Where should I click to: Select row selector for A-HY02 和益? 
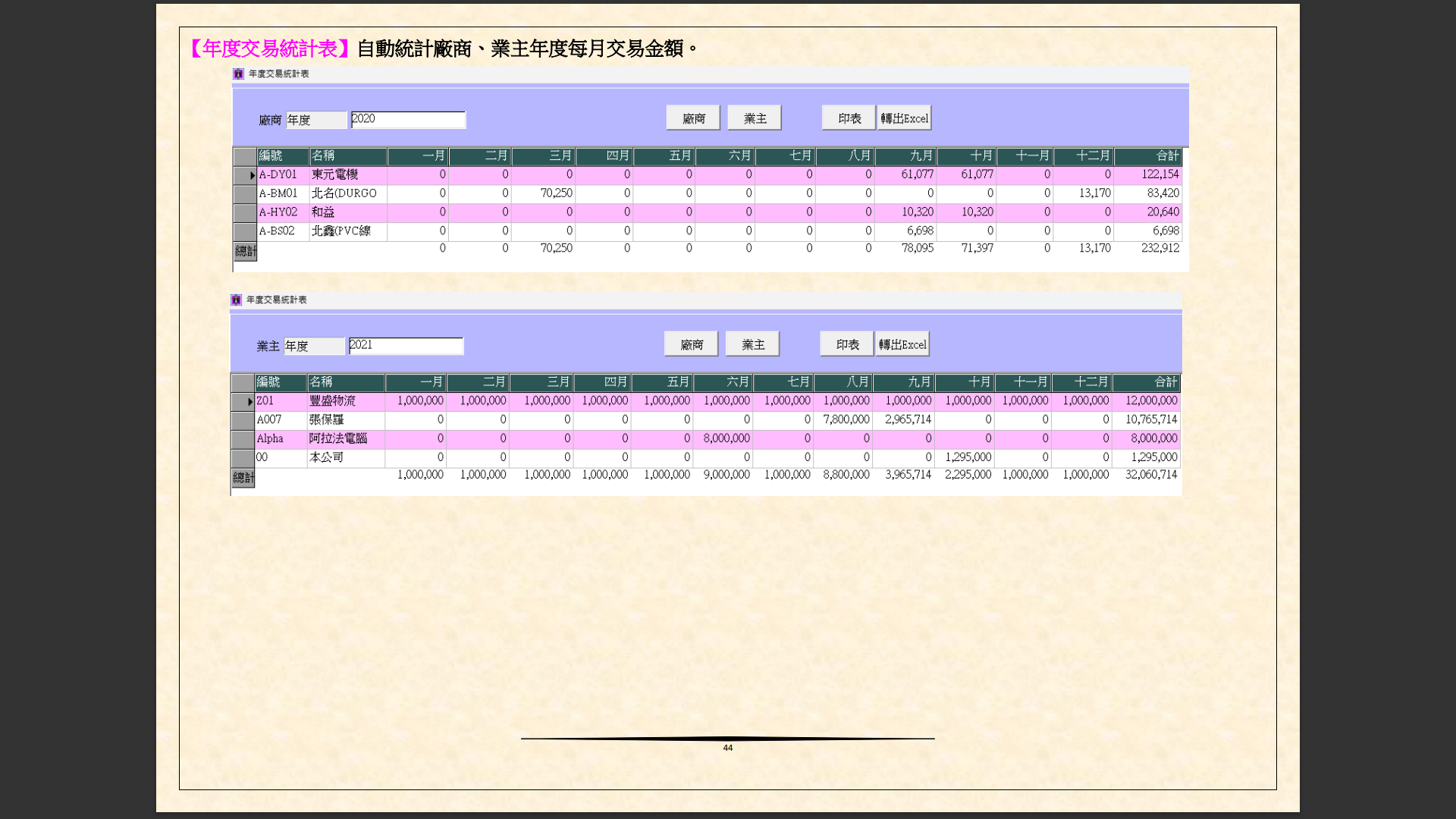pyautogui.click(x=245, y=213)
